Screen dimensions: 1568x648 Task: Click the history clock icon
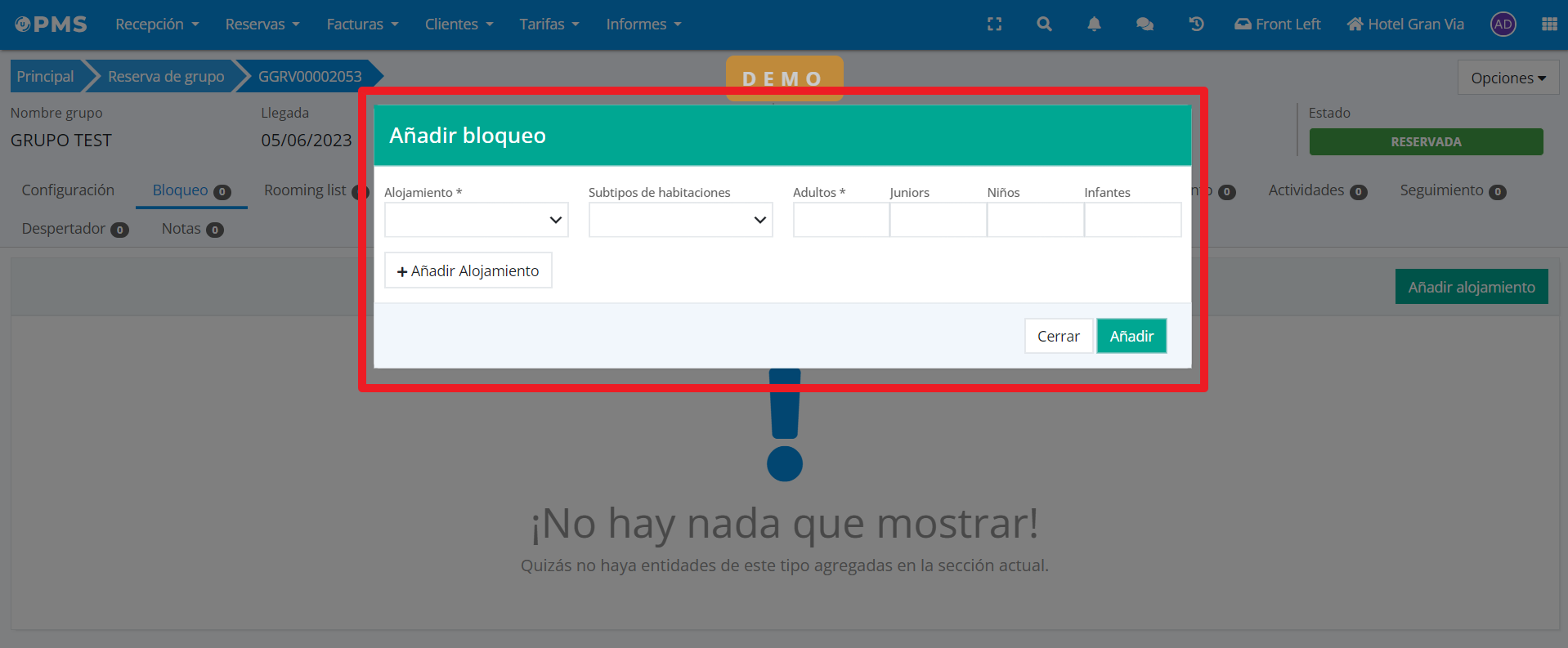click(1196, 25)
